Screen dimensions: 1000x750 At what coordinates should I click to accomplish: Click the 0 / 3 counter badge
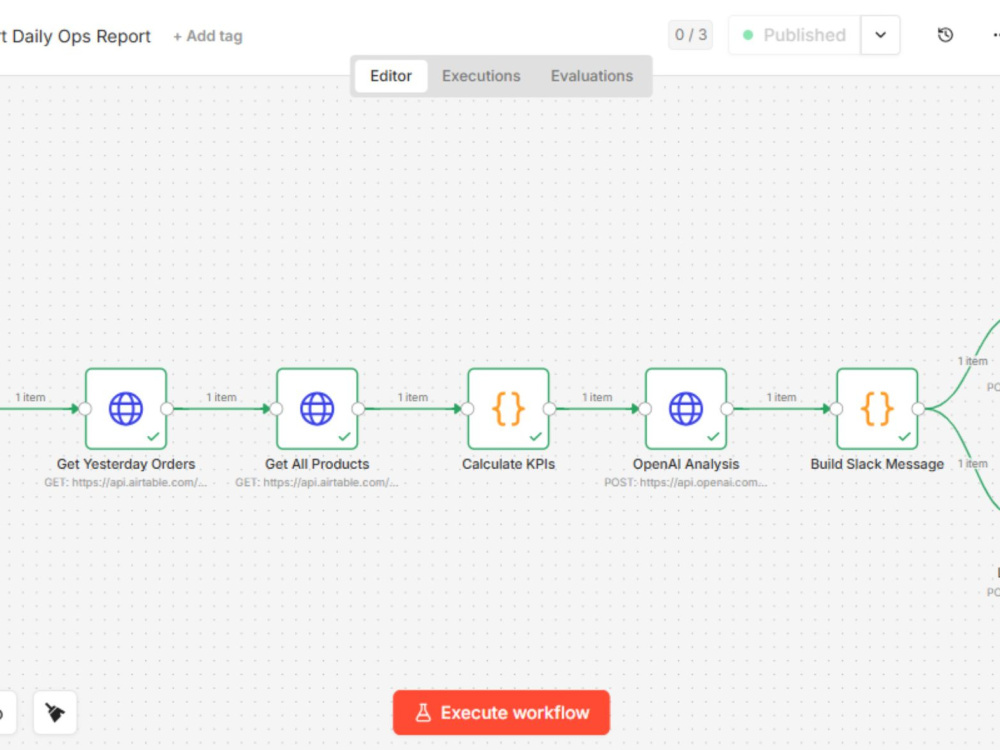[x=691, y=35]
